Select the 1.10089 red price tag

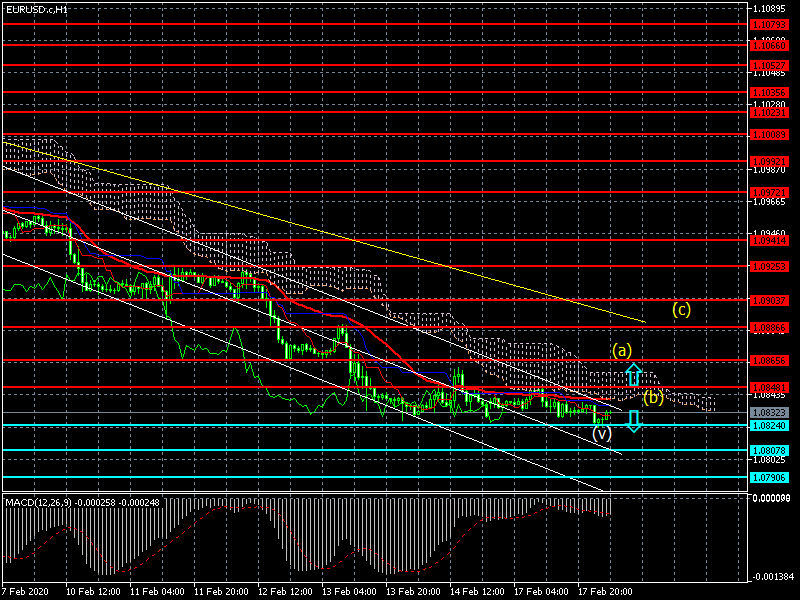click(x=770, y=135)
